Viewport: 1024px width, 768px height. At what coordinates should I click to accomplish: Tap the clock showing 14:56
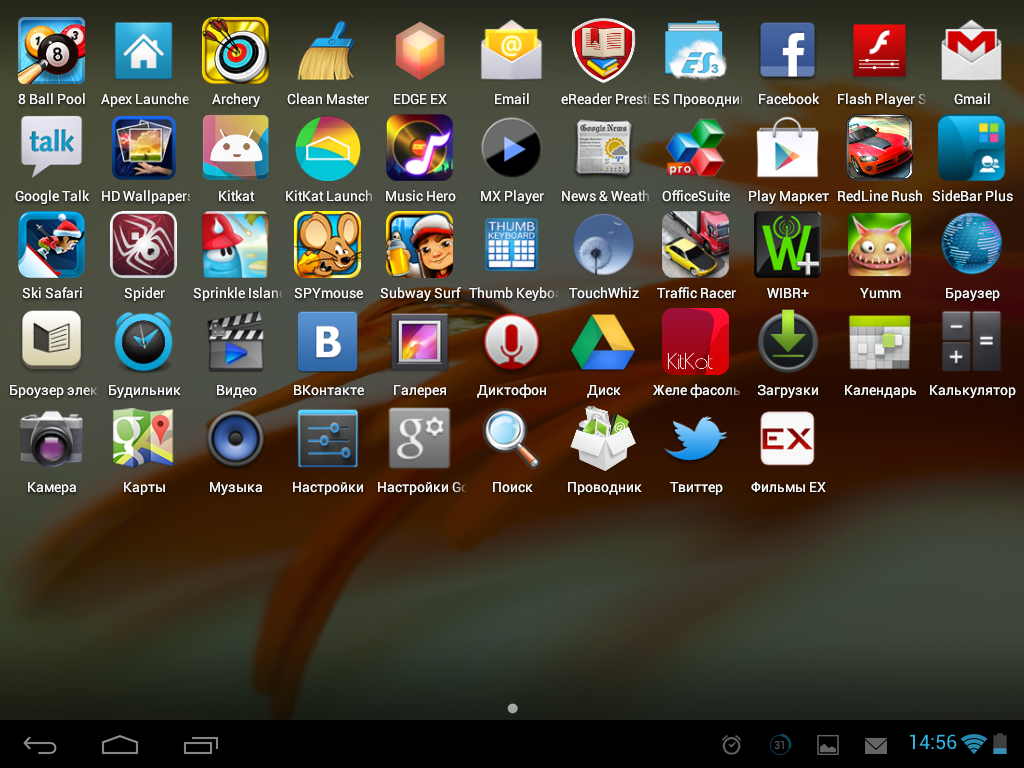[x=932, y=743]
